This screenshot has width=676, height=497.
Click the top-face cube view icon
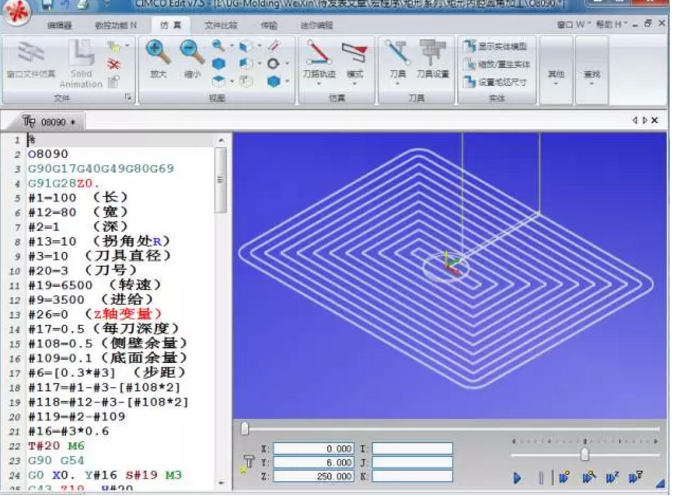tap(219, 81)
